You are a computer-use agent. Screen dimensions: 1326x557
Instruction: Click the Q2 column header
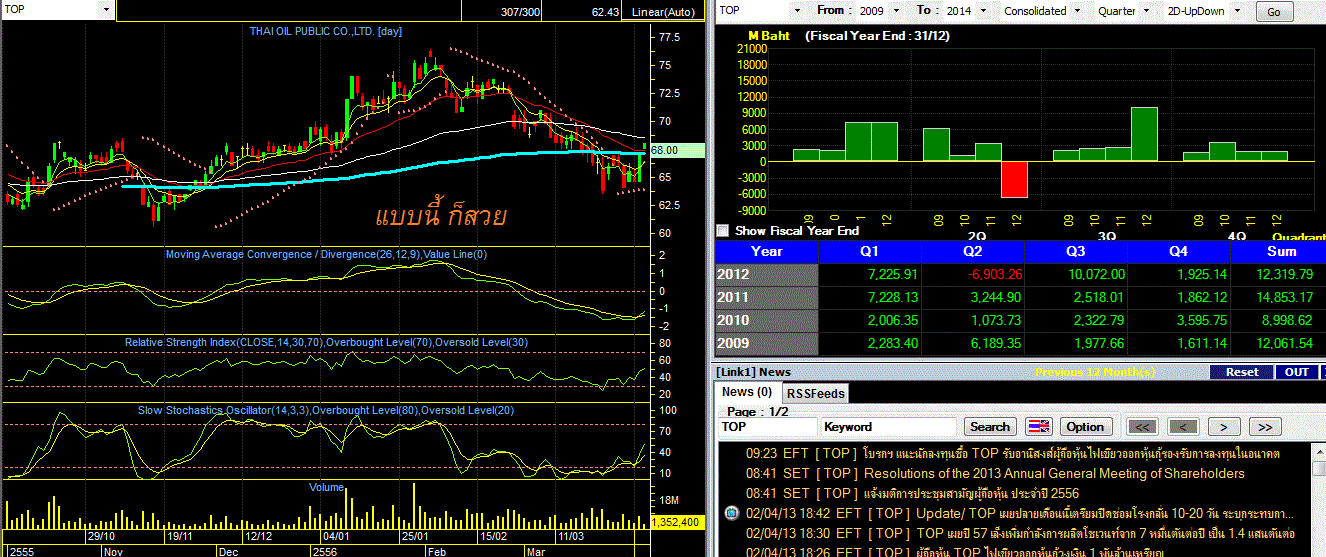coord(972,251)
